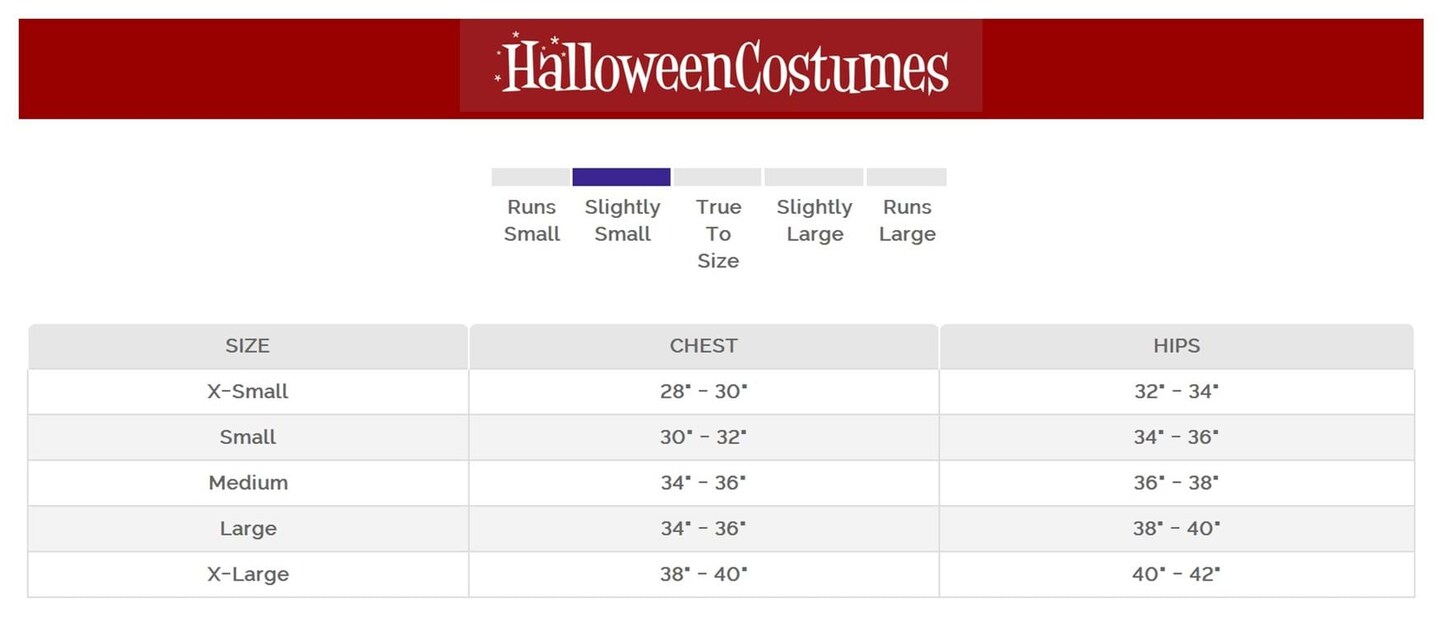Select the Small size row label

pos(247,437)
